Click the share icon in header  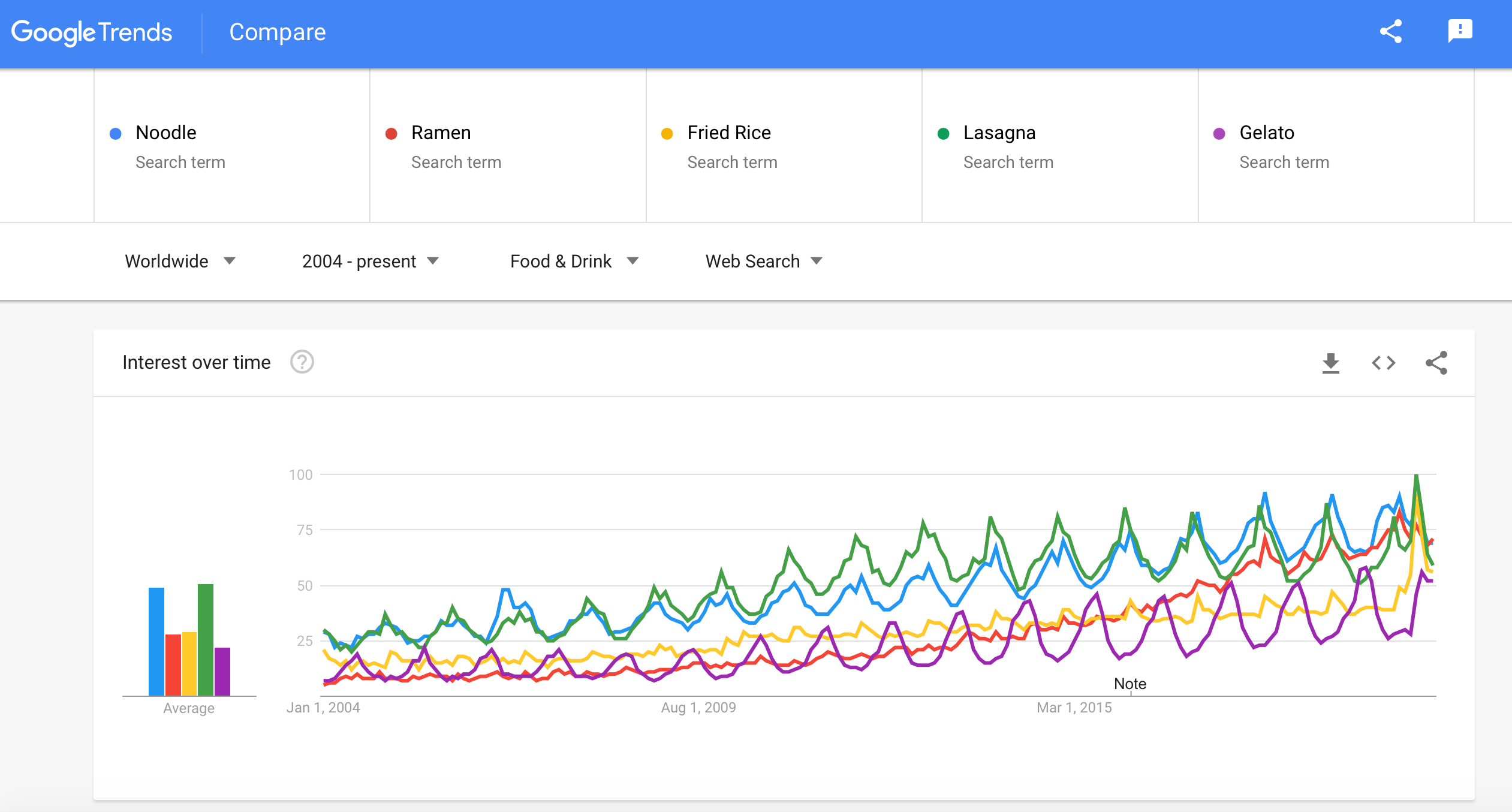[x=1390, y=32]
